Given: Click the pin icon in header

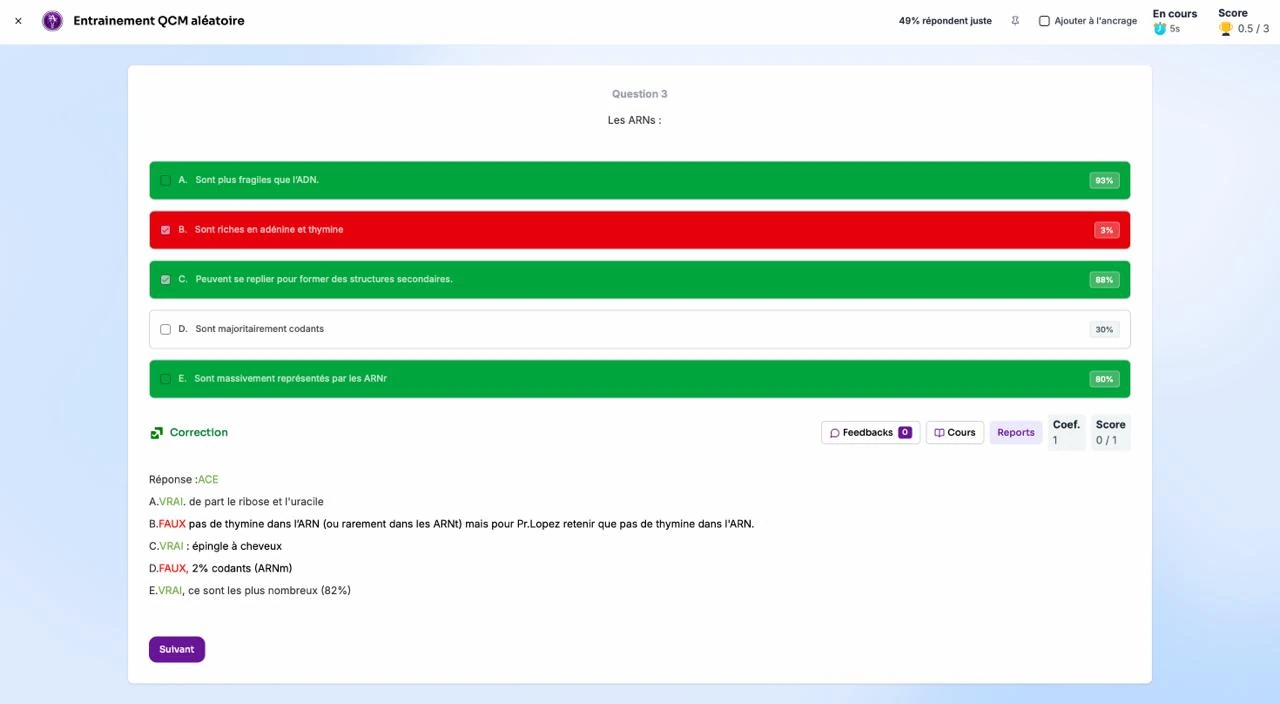Looking at the screenshot, I should click(1015, 21).
